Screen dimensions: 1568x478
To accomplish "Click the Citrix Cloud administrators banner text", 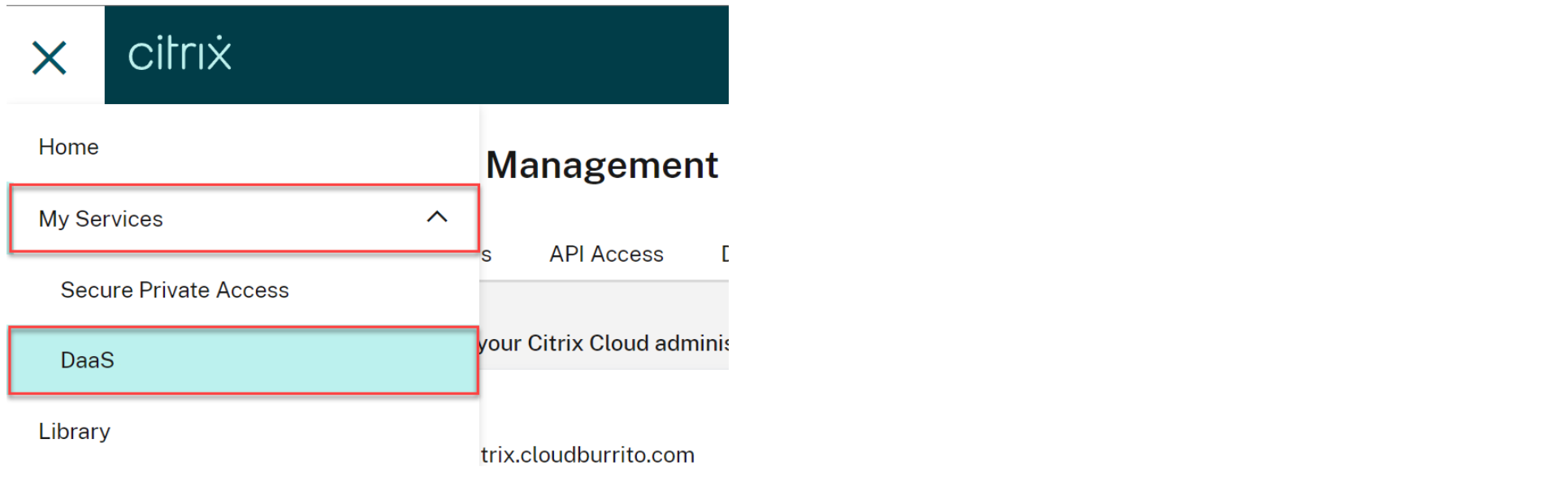I will point(603,343).
